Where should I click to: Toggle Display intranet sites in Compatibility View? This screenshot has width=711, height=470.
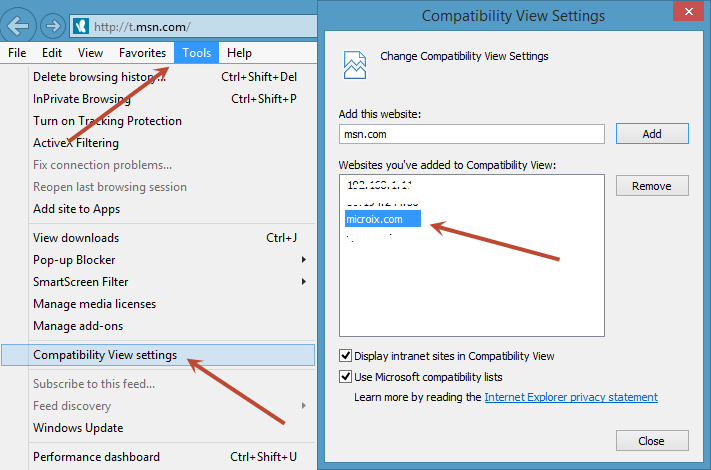tap(346, 356)
